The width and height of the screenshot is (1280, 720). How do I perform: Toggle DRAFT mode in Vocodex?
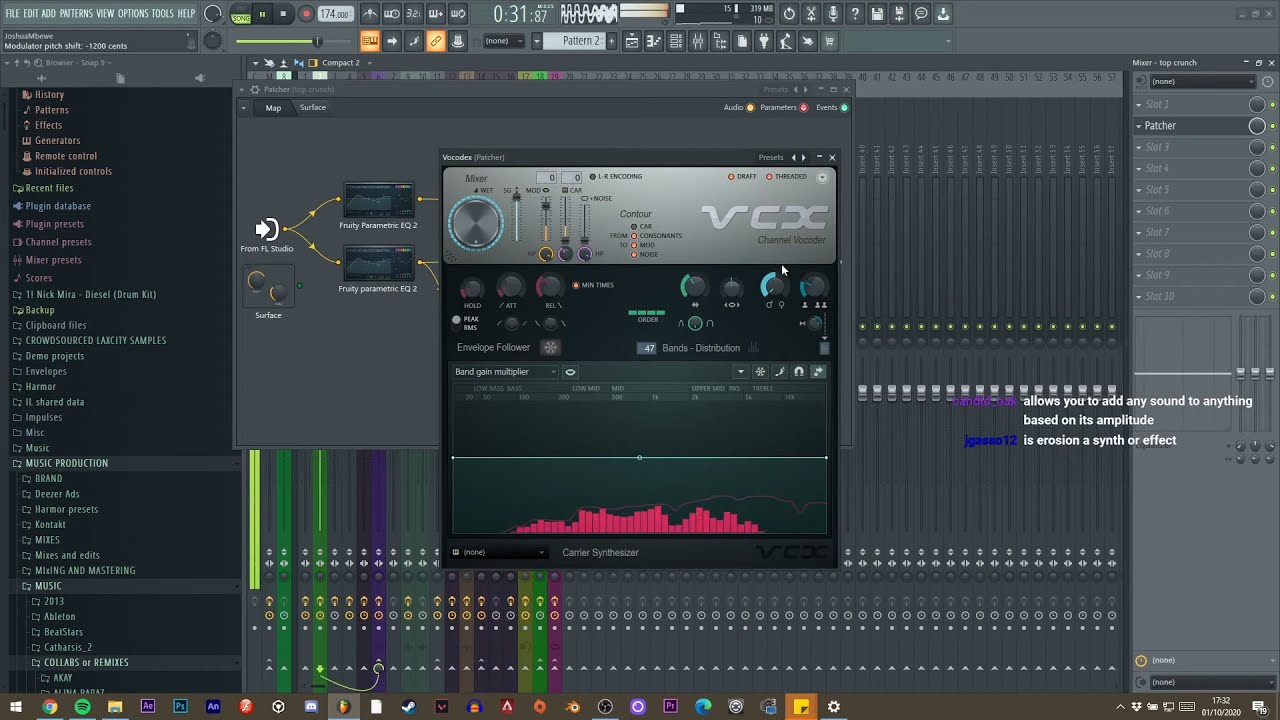point(742,177)
